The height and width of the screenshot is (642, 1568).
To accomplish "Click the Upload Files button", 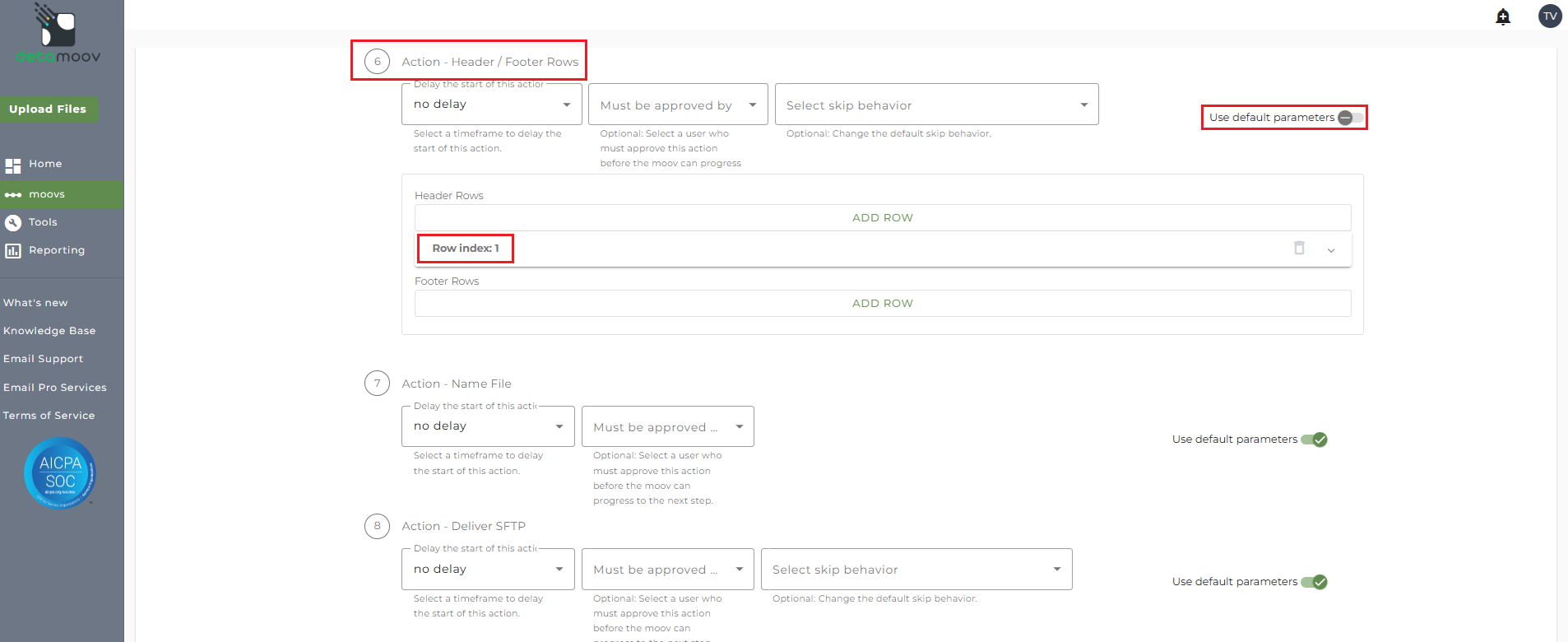I will [x=48, y=109].
